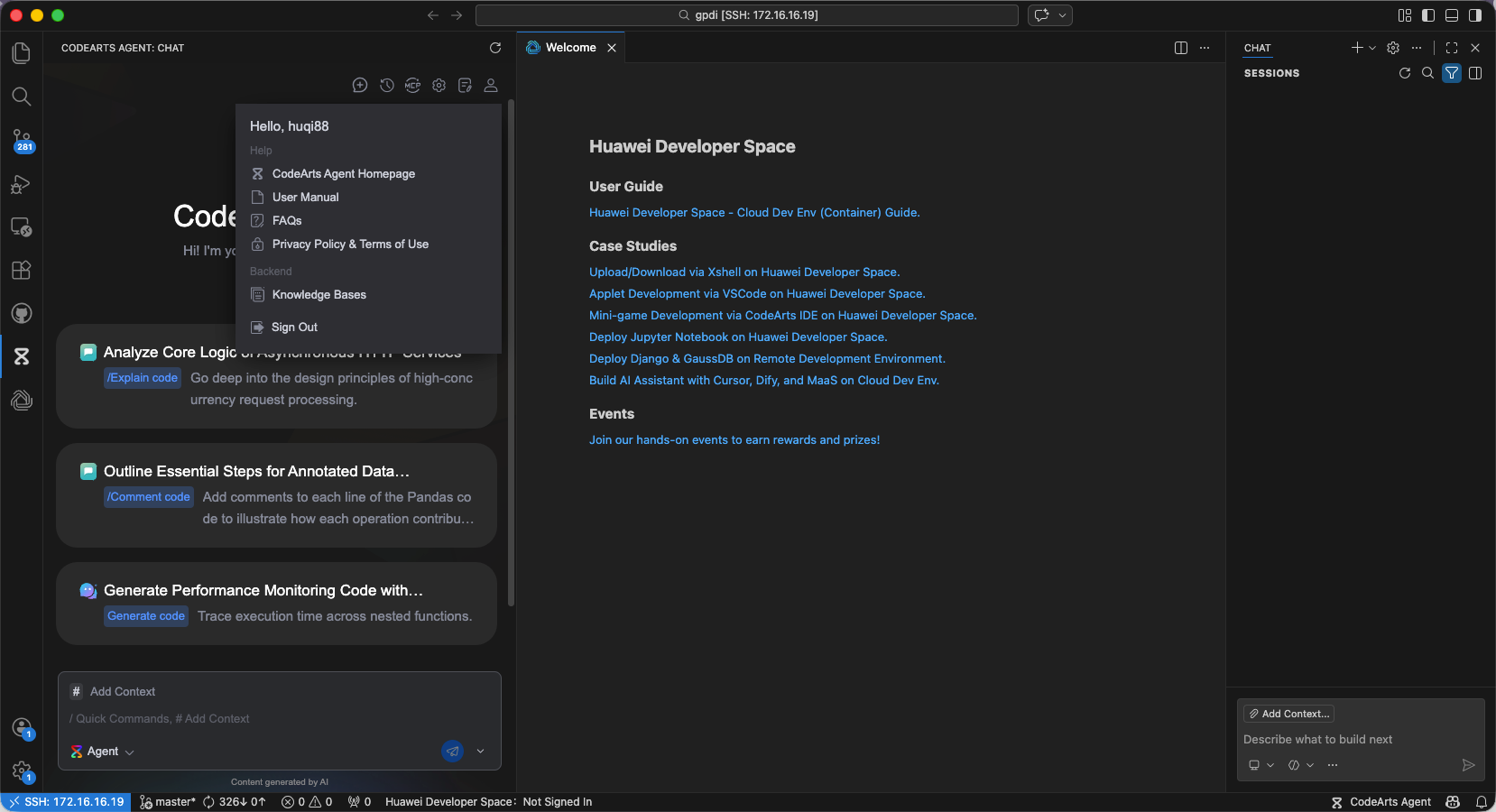The height and width of the screenshot is (812, 1496).
Task: Expand the new chat options chevron
Action: point(1372,48)
